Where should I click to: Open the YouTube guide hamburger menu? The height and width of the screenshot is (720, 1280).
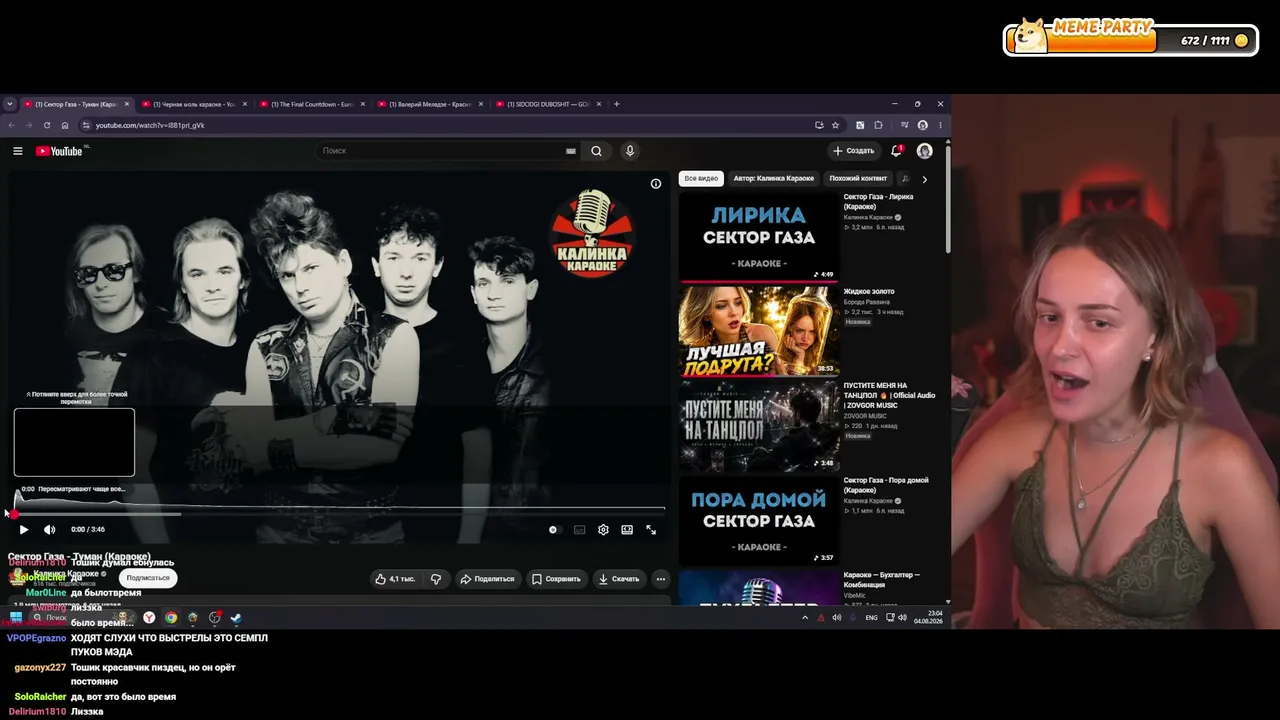(17, 151)
